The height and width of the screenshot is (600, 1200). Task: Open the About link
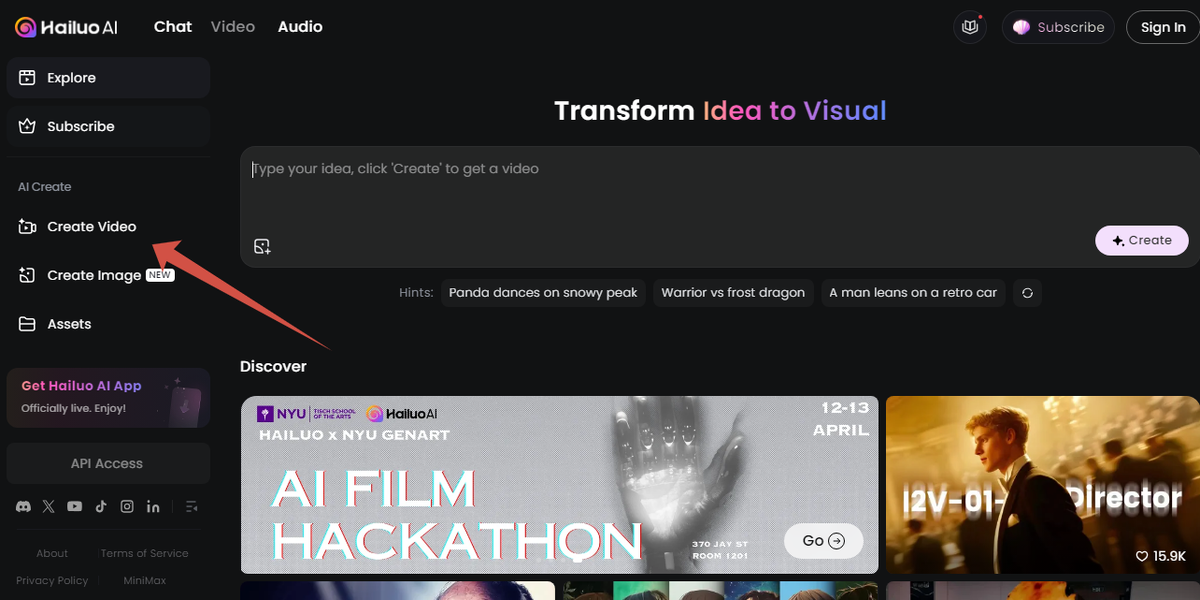[x=52, y=553]
